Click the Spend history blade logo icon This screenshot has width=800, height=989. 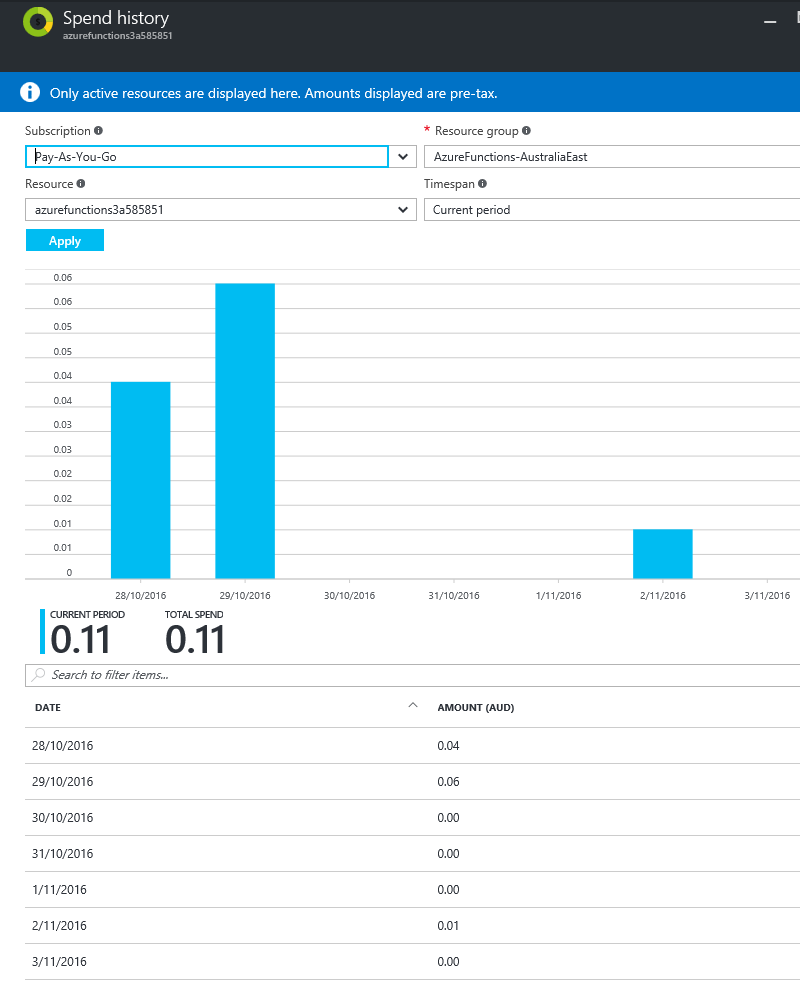point(38,22)
